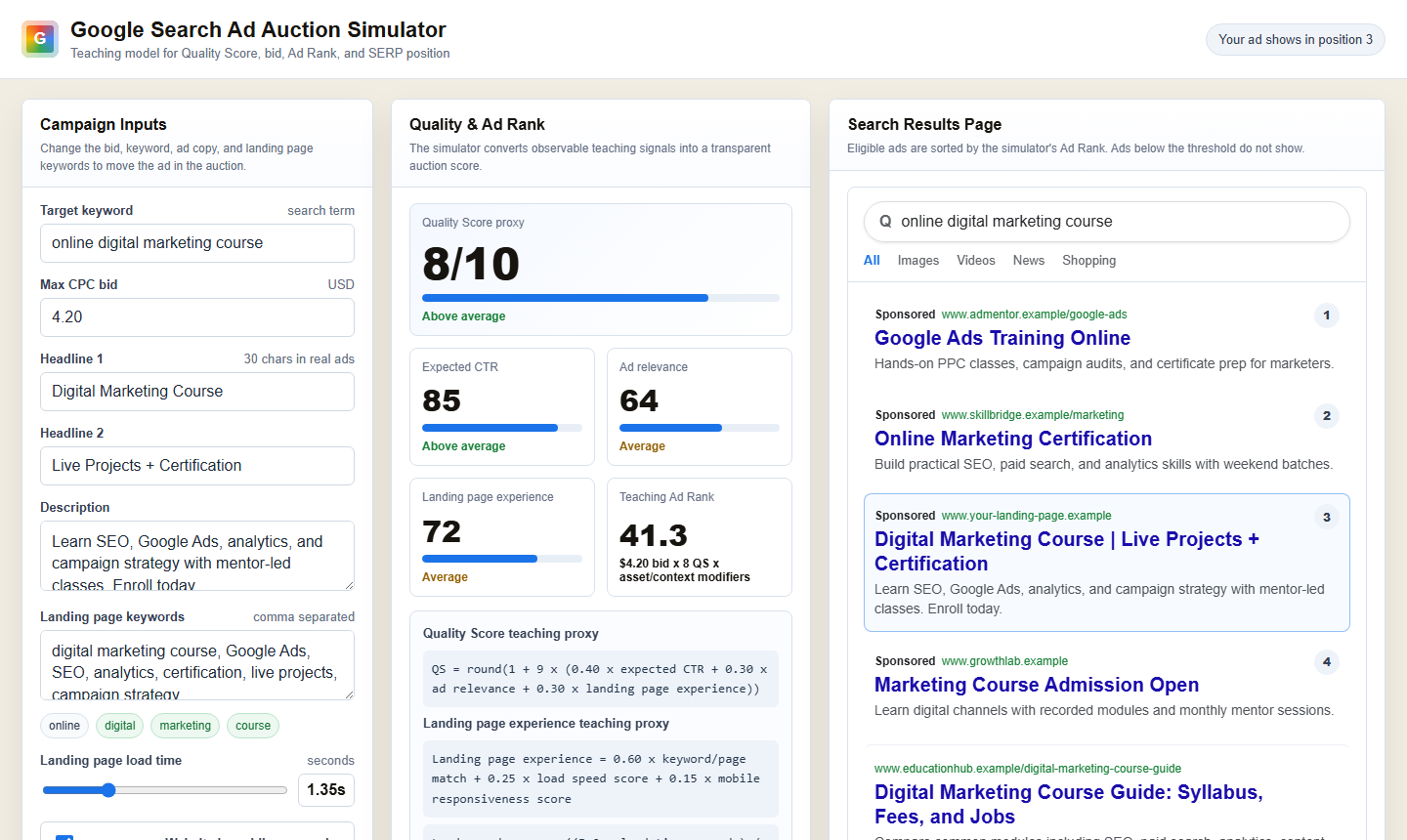Click the '$4.20 bid x 8 QS' modifier text
1407x840 pixels.
685,570
